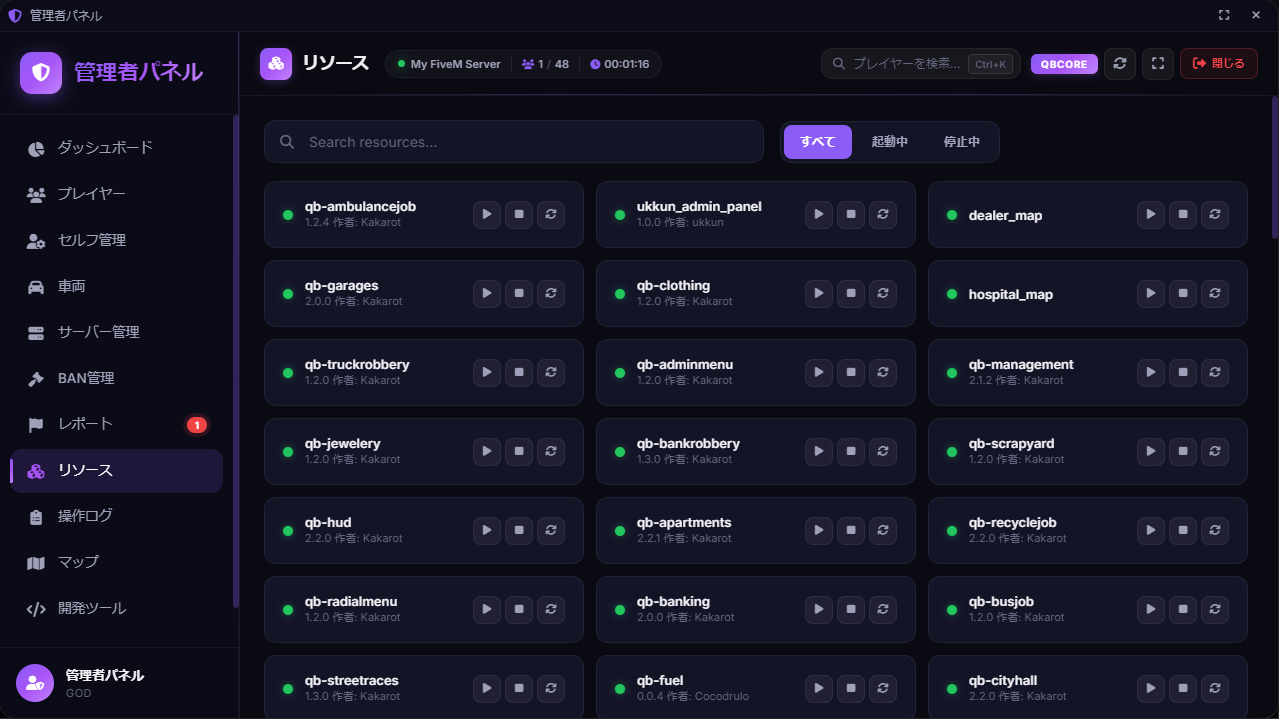
Task: Restart the qb-cityhall resource
Action: 1215,688
